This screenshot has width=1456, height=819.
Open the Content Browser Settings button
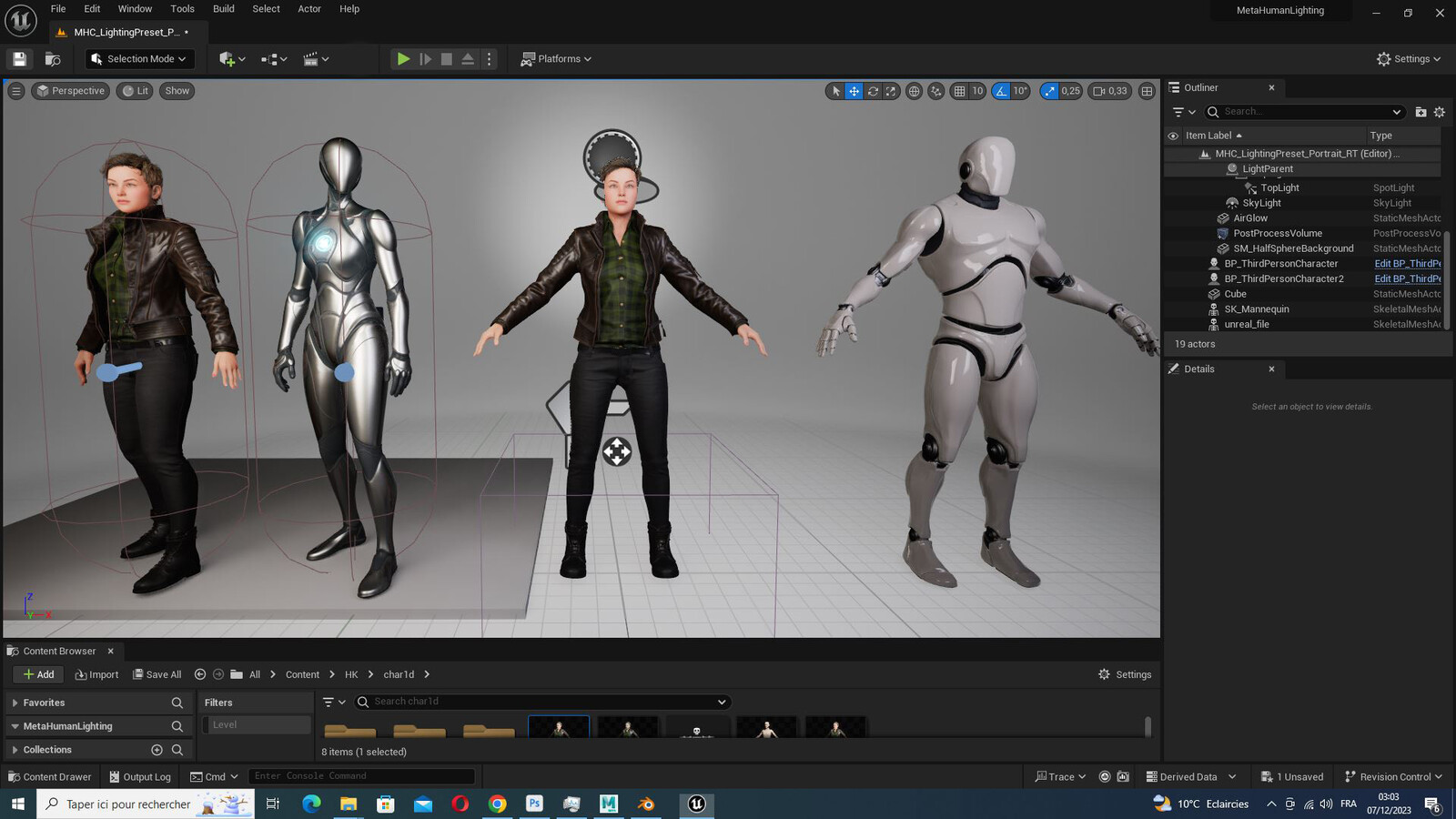tap(1125, 674)
